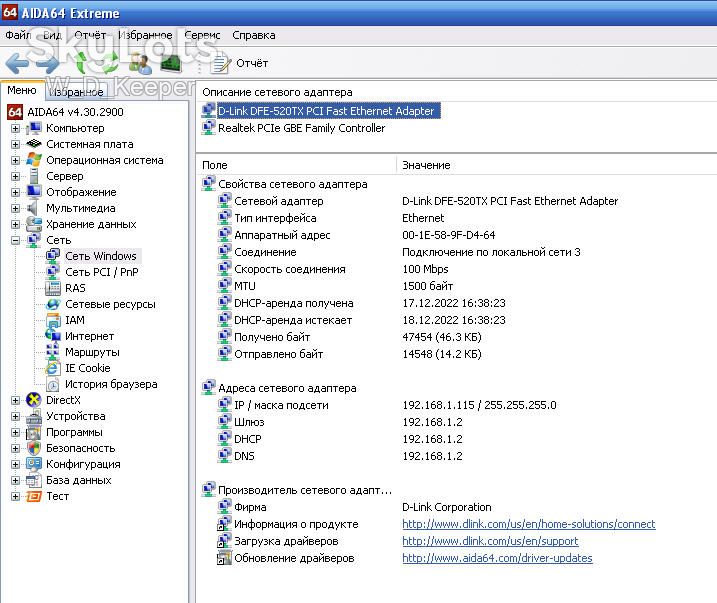The image size is (717, 603).
Task: Open История браузера item
Action: [x=111, y=384]
